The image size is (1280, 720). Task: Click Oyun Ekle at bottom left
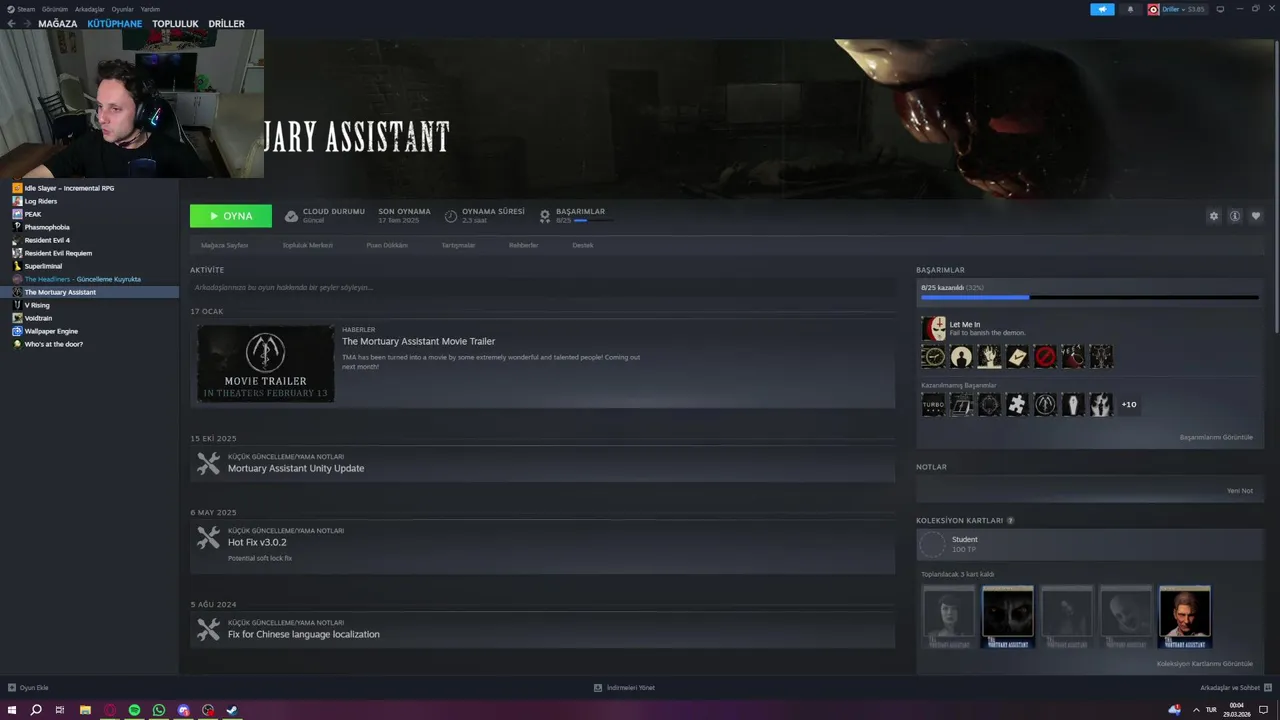click(28, 688)
